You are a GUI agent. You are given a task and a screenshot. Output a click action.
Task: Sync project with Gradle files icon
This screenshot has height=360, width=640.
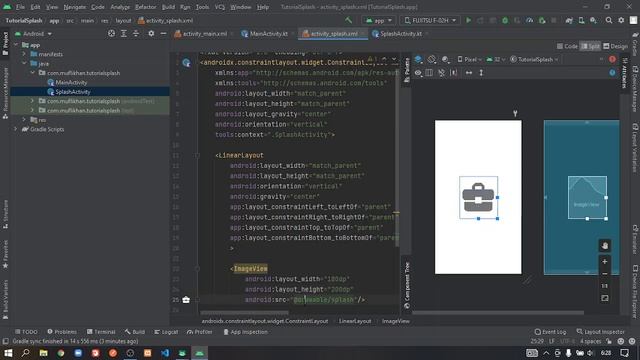569,20
